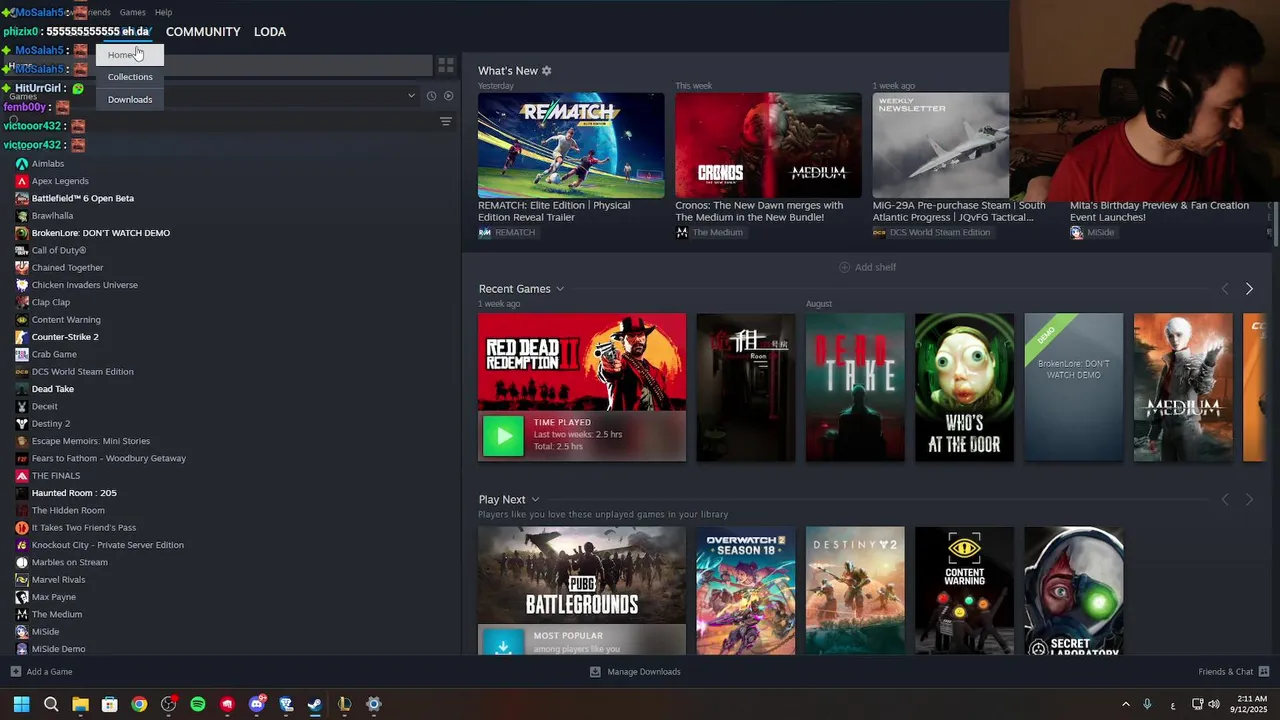Select Max Payne in the library list
This screenshot has width=1280, height=720.
coord(54,597)
